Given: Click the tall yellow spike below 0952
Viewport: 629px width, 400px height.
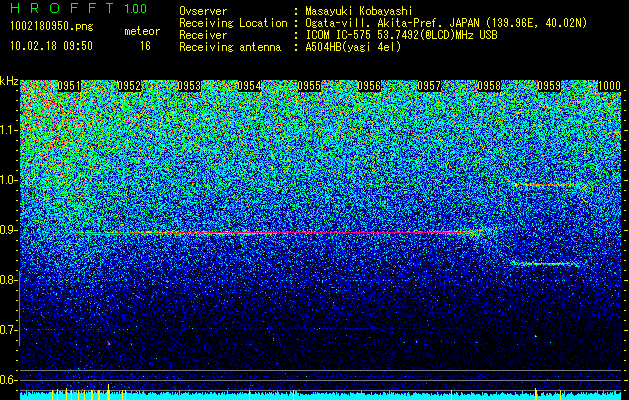Looking at the screenshot, I should click(108, 392).
